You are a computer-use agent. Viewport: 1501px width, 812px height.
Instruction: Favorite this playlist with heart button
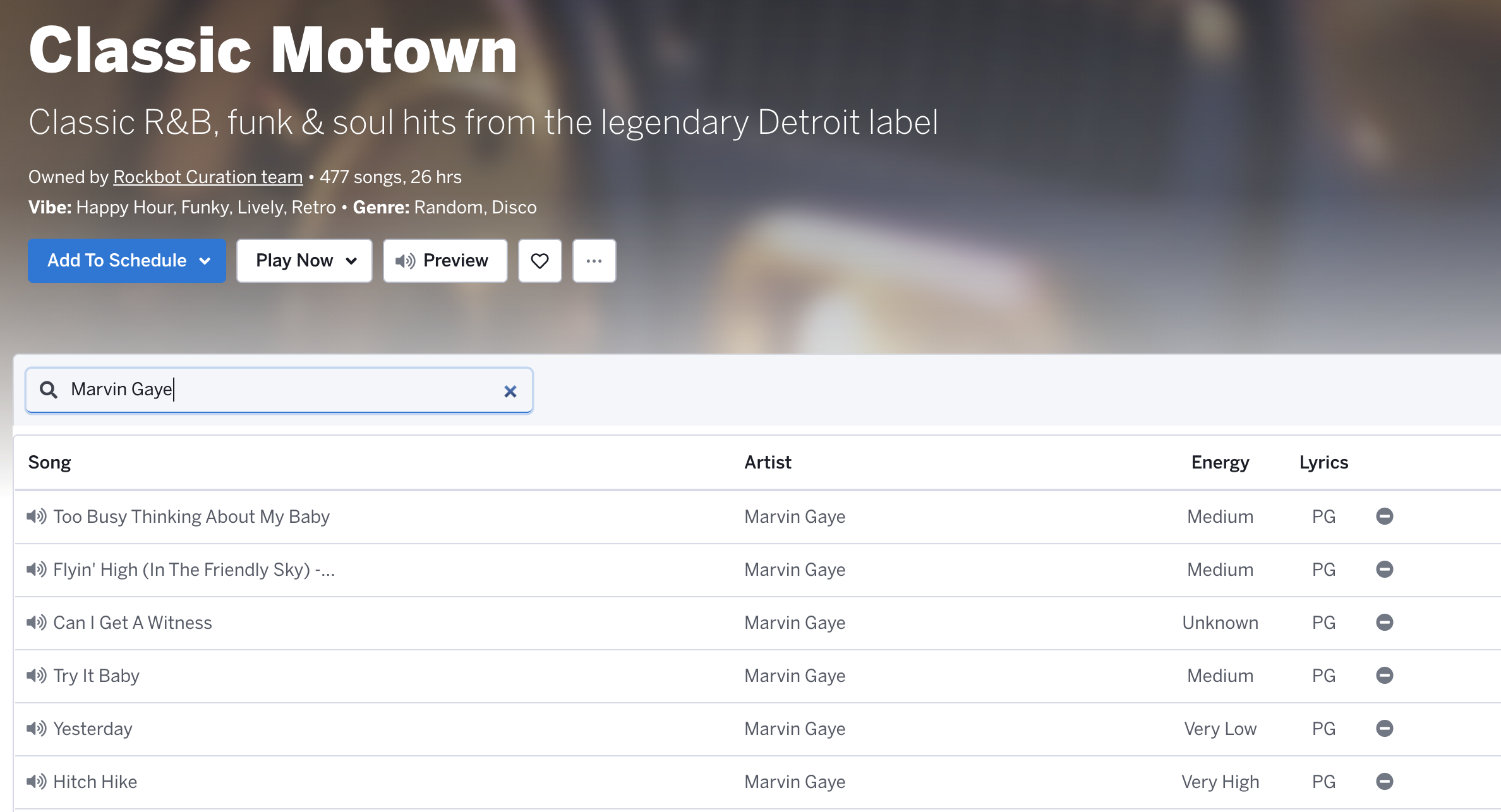tap(540, 261)
